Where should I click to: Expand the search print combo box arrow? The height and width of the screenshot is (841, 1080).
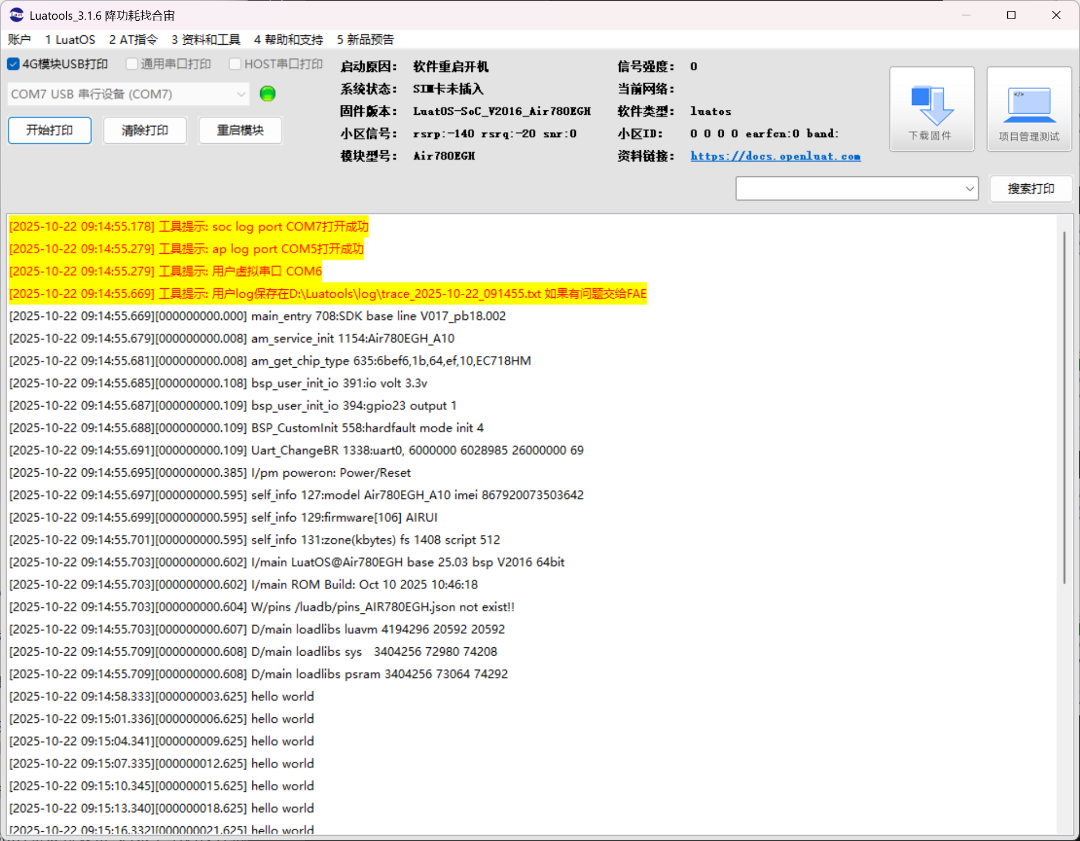coord(969,189)
